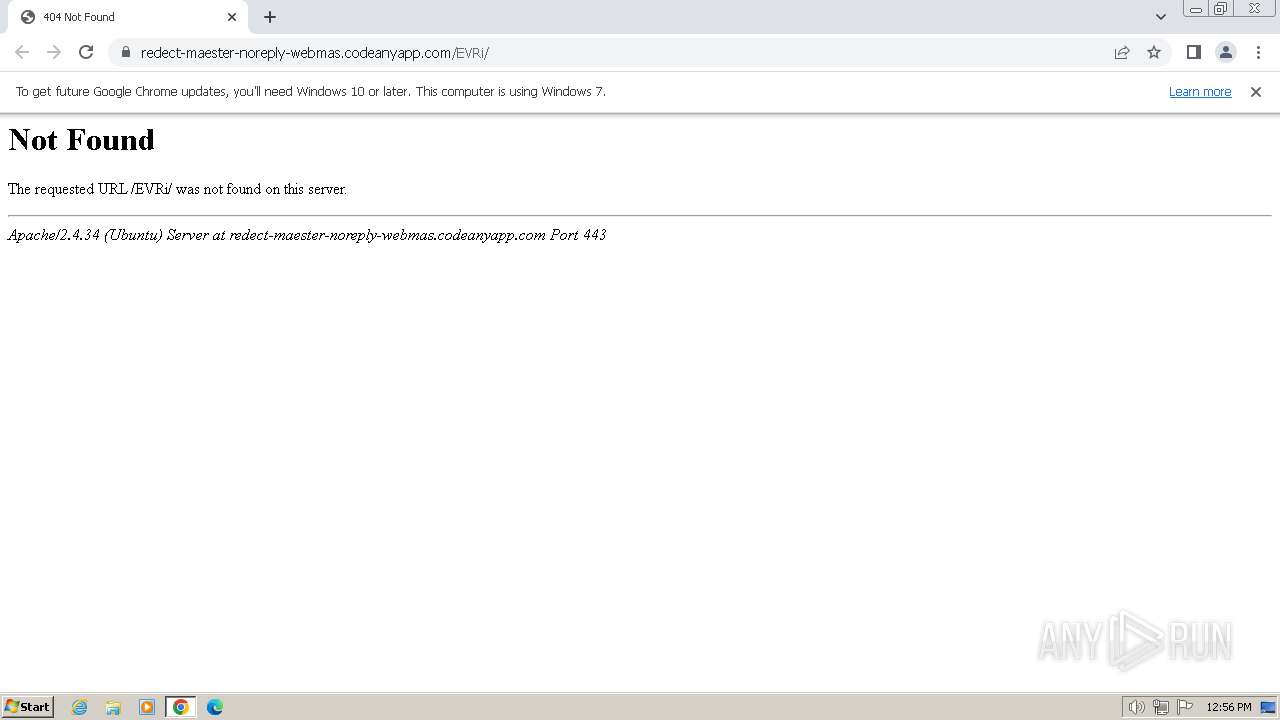Open the side panel
The width and height of the screenshot is (1280, 720).
click(x=1193, y=52)
